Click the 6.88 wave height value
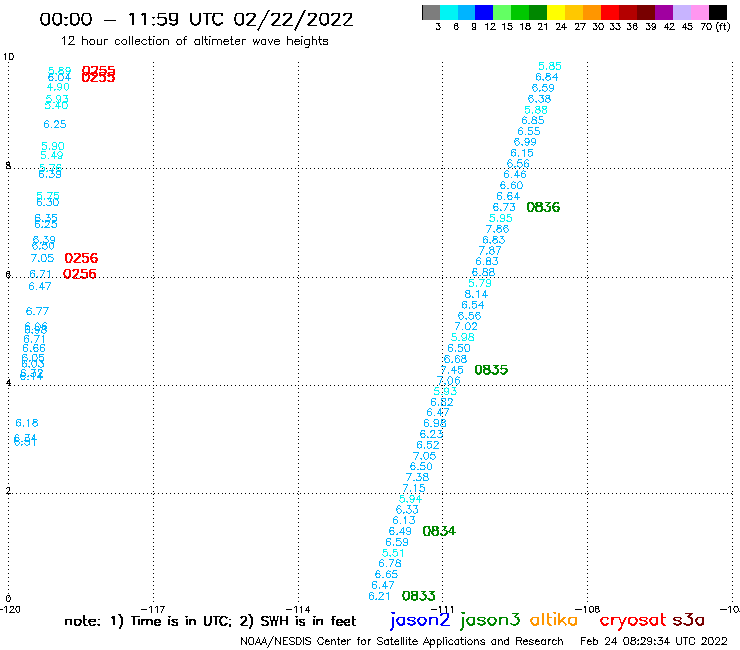740x650 pixels. coord(483,272)
